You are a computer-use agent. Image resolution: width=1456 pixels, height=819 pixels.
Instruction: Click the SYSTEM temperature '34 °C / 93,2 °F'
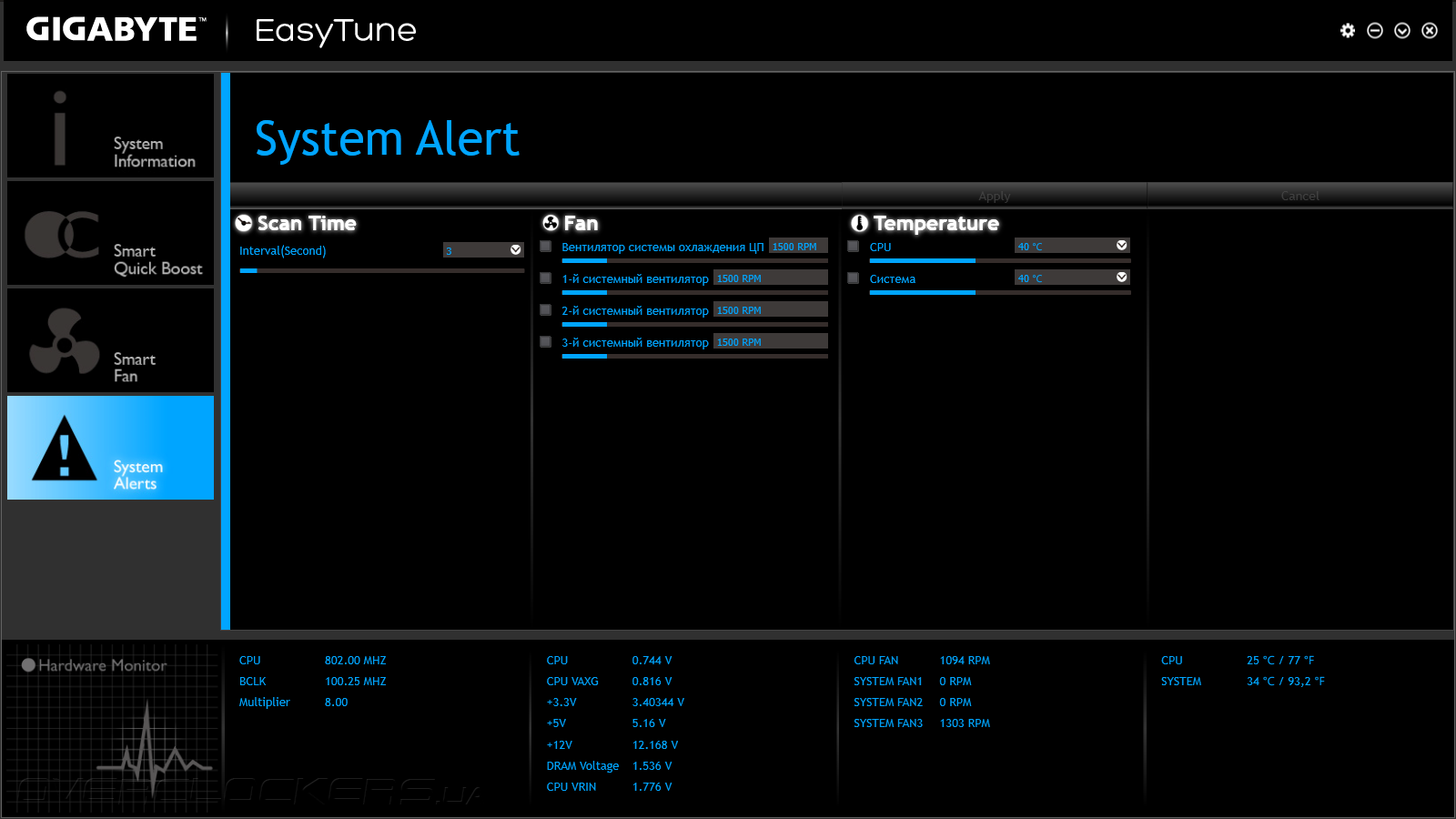click(x=1286, y=682)
